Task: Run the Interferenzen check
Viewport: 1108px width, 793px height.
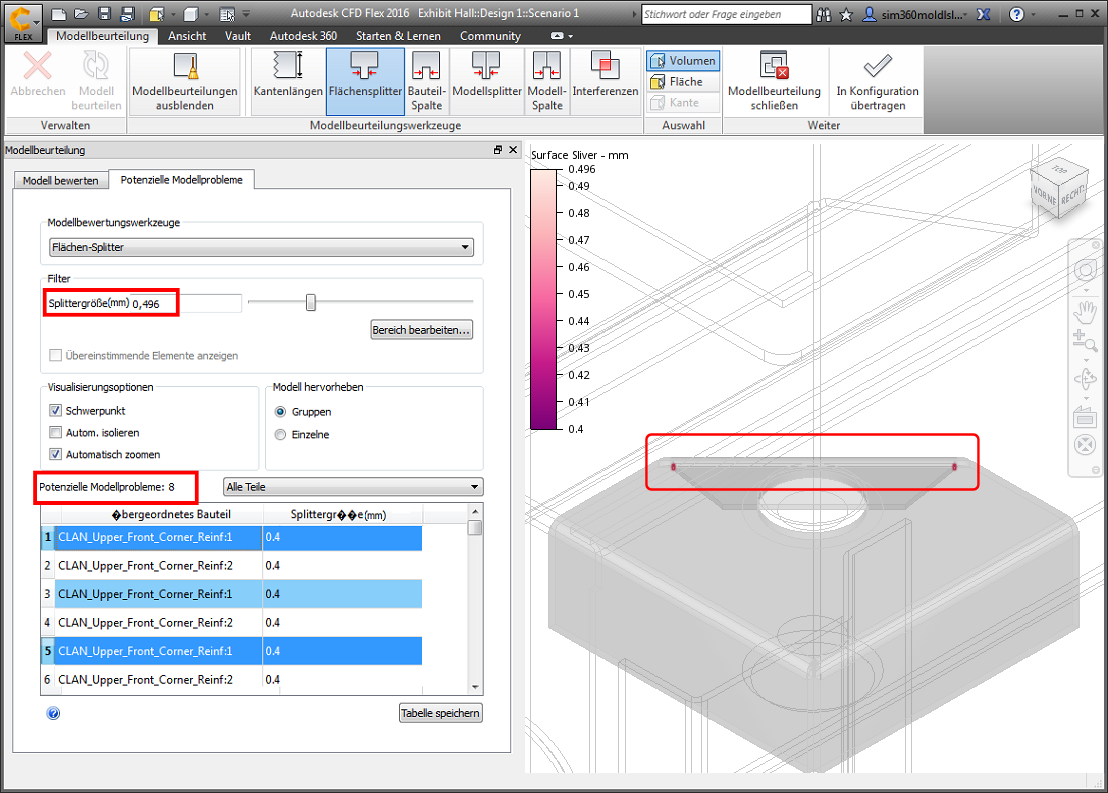Action: tap(605, 81)
